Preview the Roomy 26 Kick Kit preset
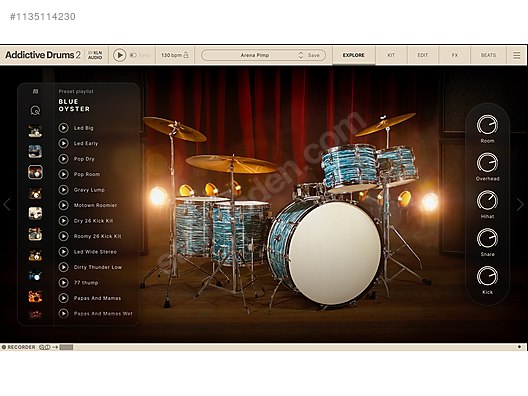The width and height of the screenshot is (528, 396). 63,236
